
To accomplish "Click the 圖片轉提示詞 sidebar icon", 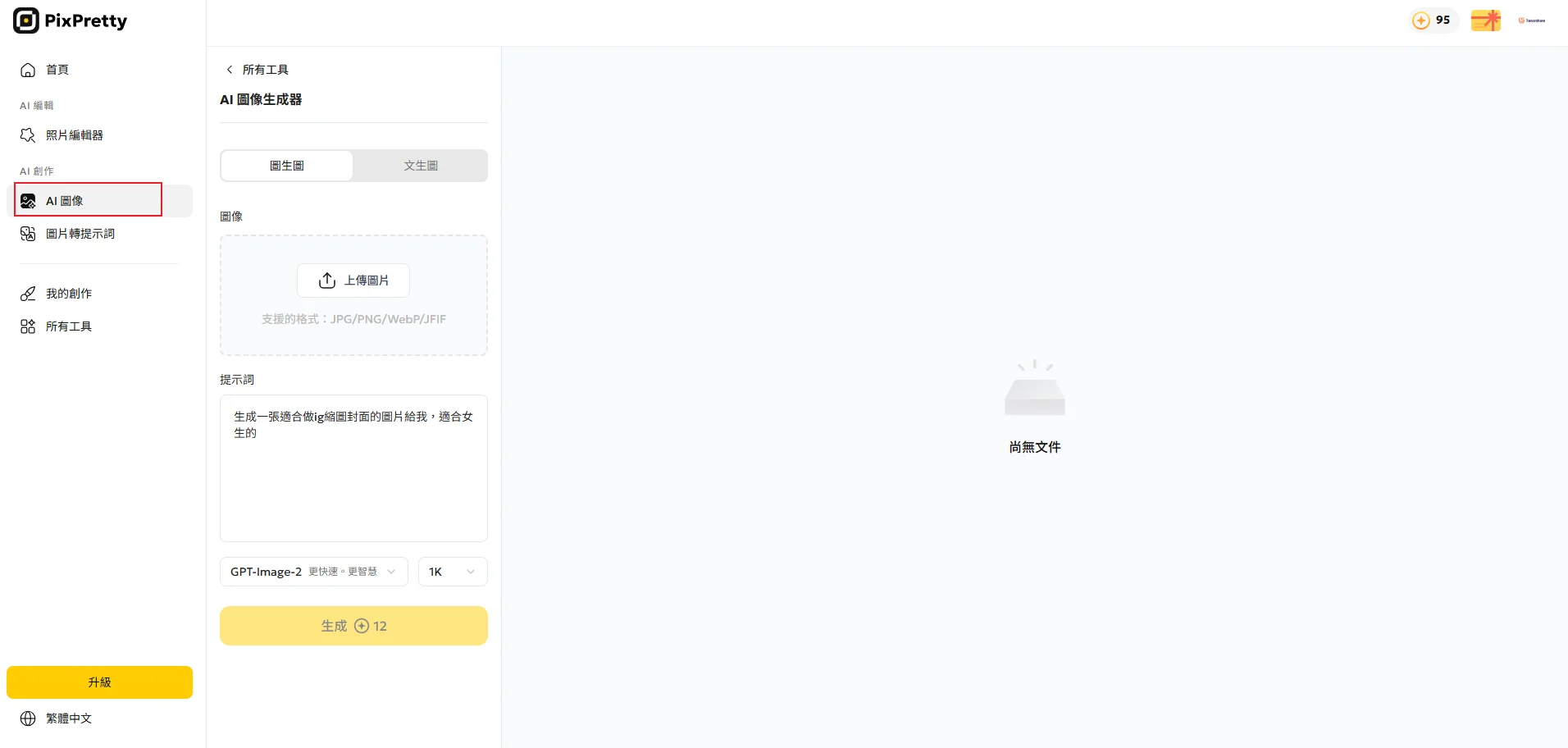I will [x=28, y=234].
